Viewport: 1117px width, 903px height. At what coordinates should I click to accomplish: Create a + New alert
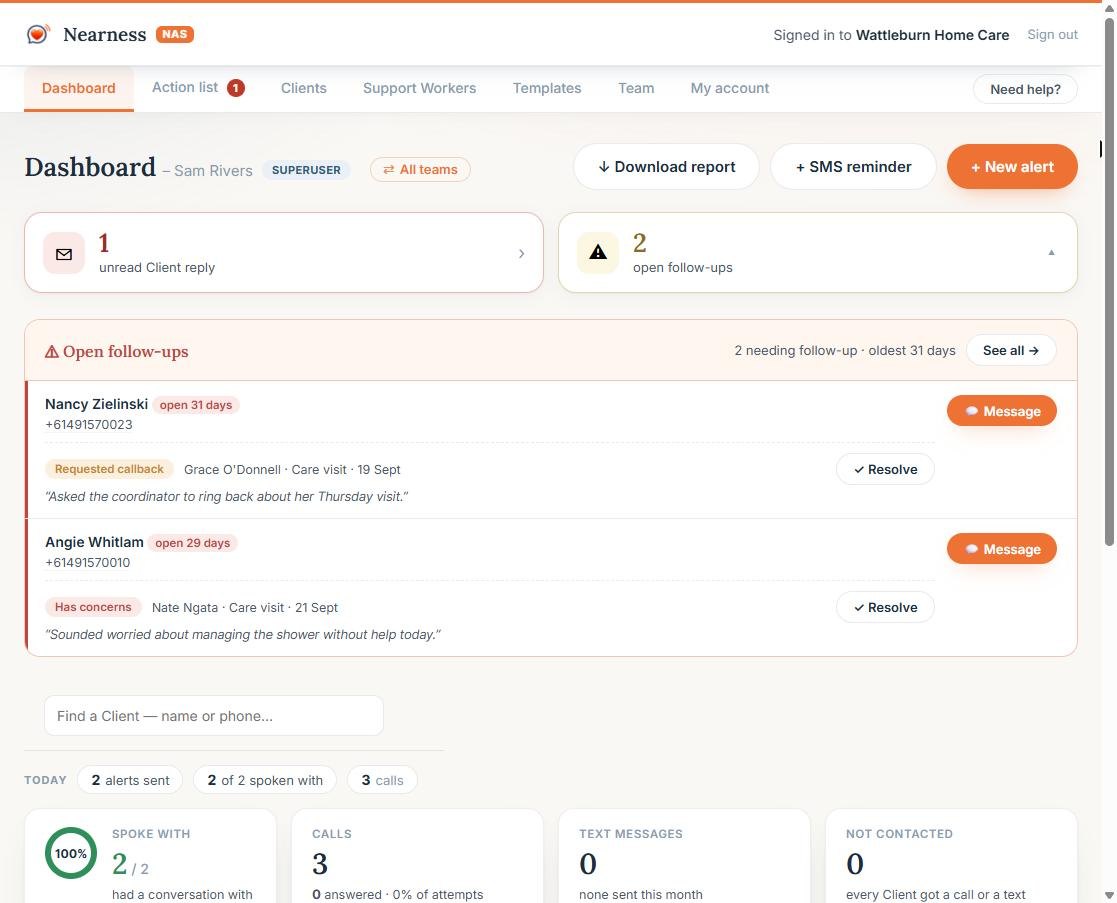1012,167
